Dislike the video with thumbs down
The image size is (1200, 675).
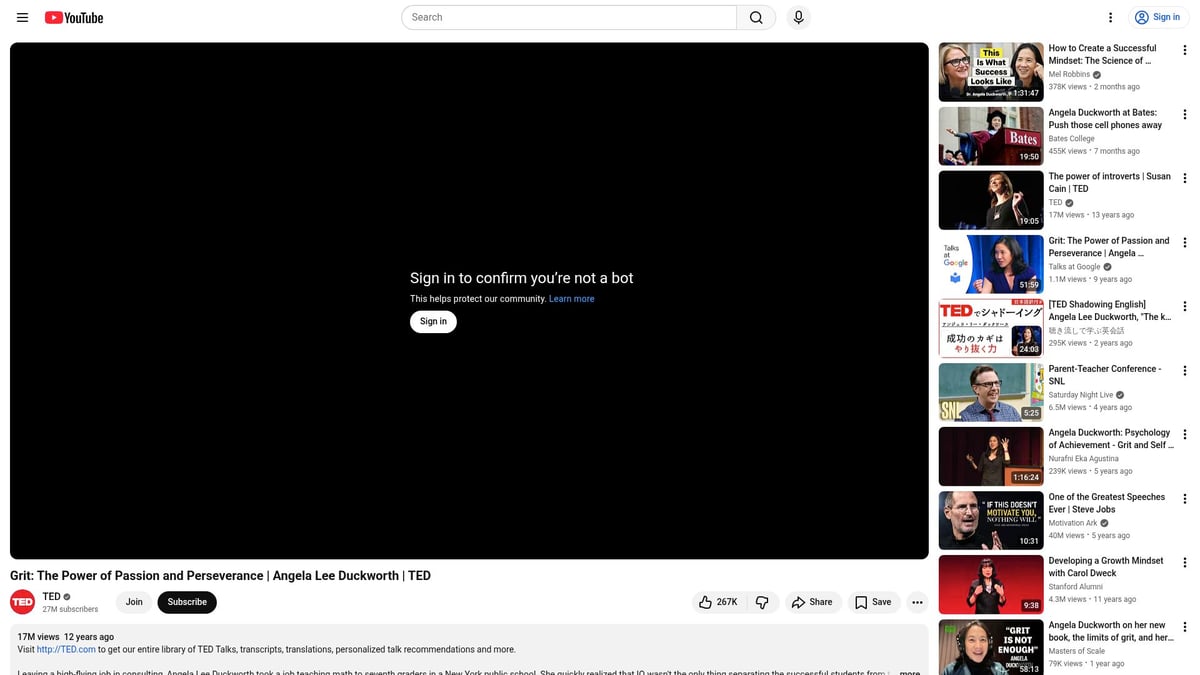pyautogui.click(x=762, y=602)
